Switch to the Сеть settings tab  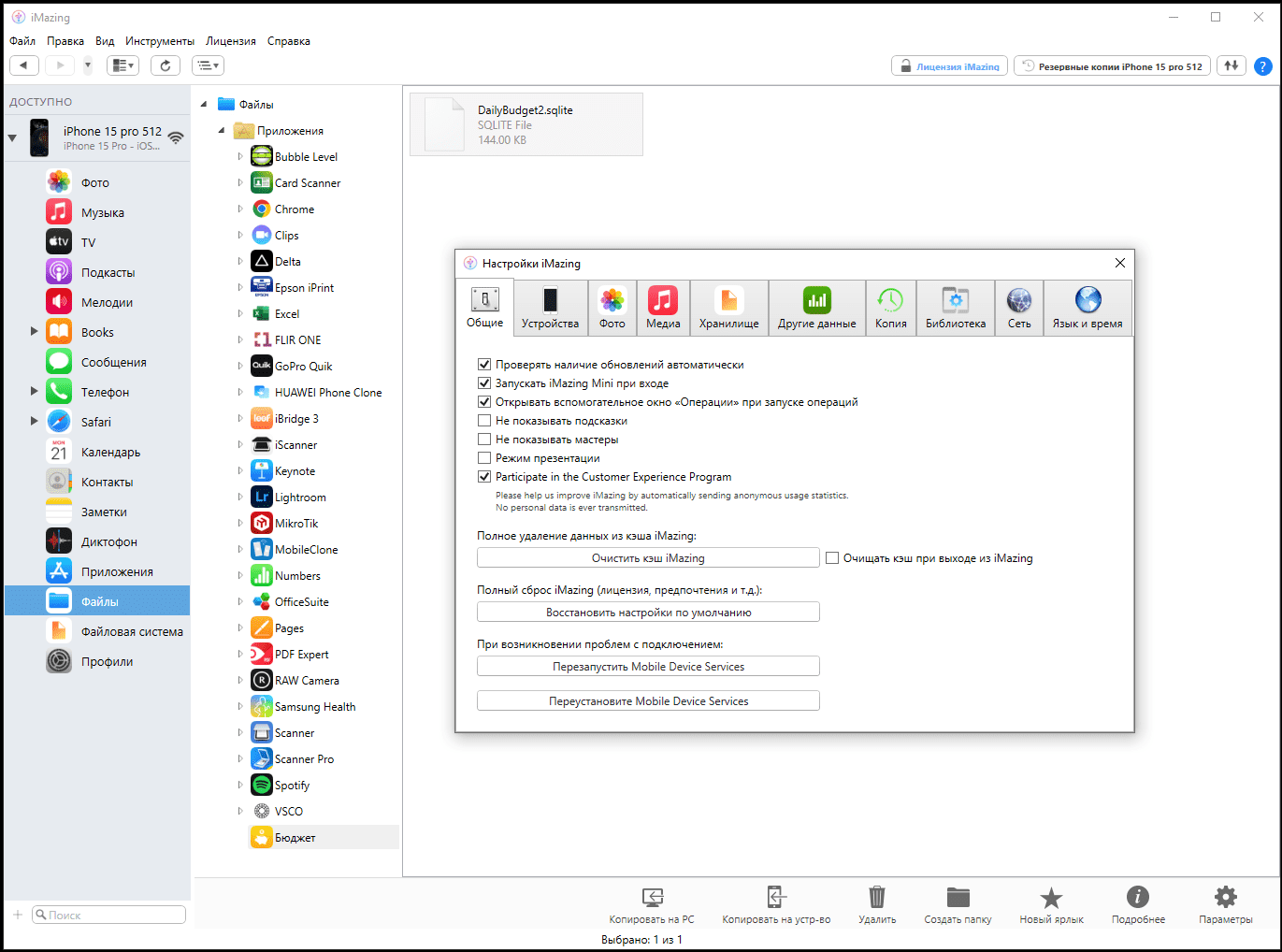point(1019,308)
